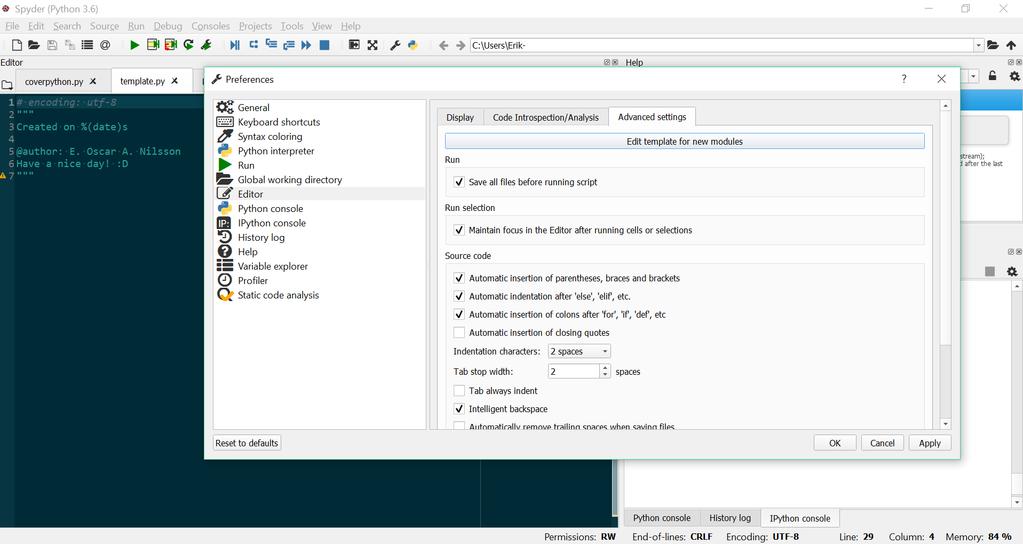Open the file list icon in the toolbar
1023x544 pixels.
tap(87, 45)
